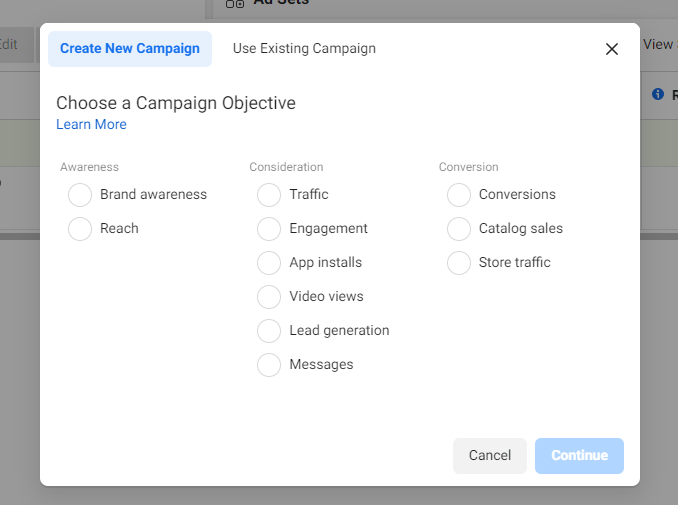Switch to Use Existing Campaign tab
Screen dimensions: 678x505
[304, 49]
